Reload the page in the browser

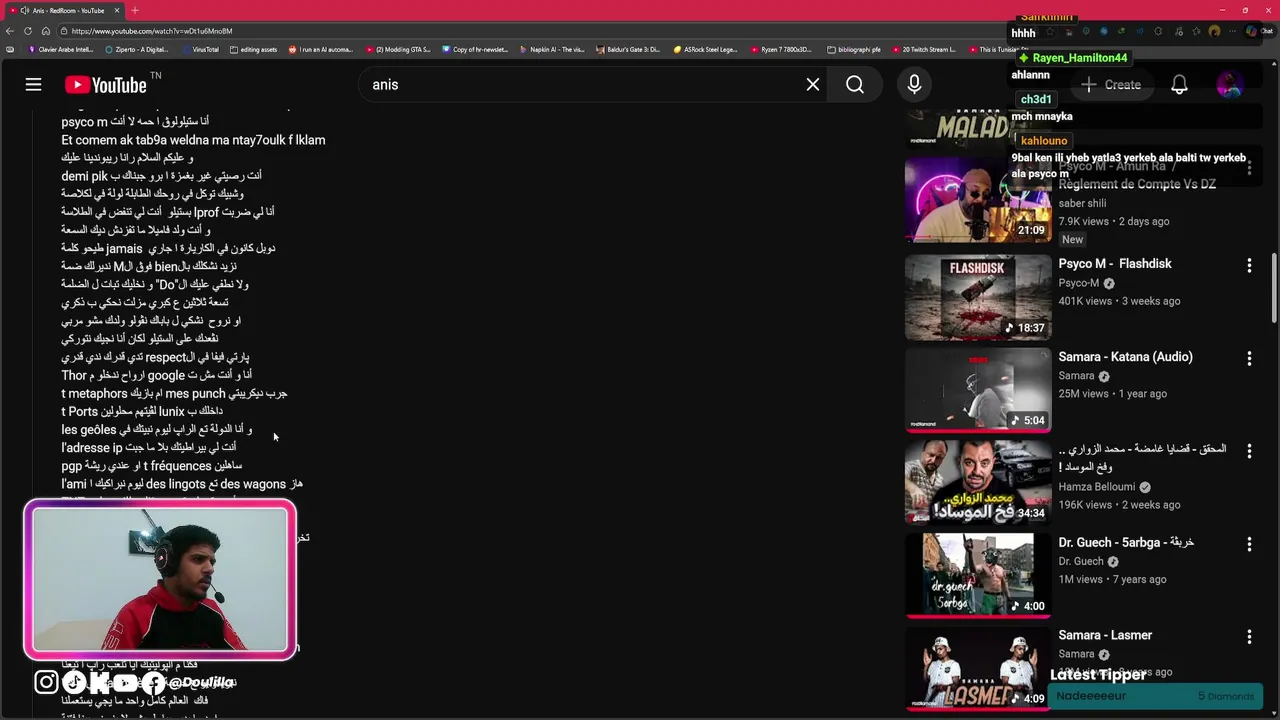coord(28,31)
